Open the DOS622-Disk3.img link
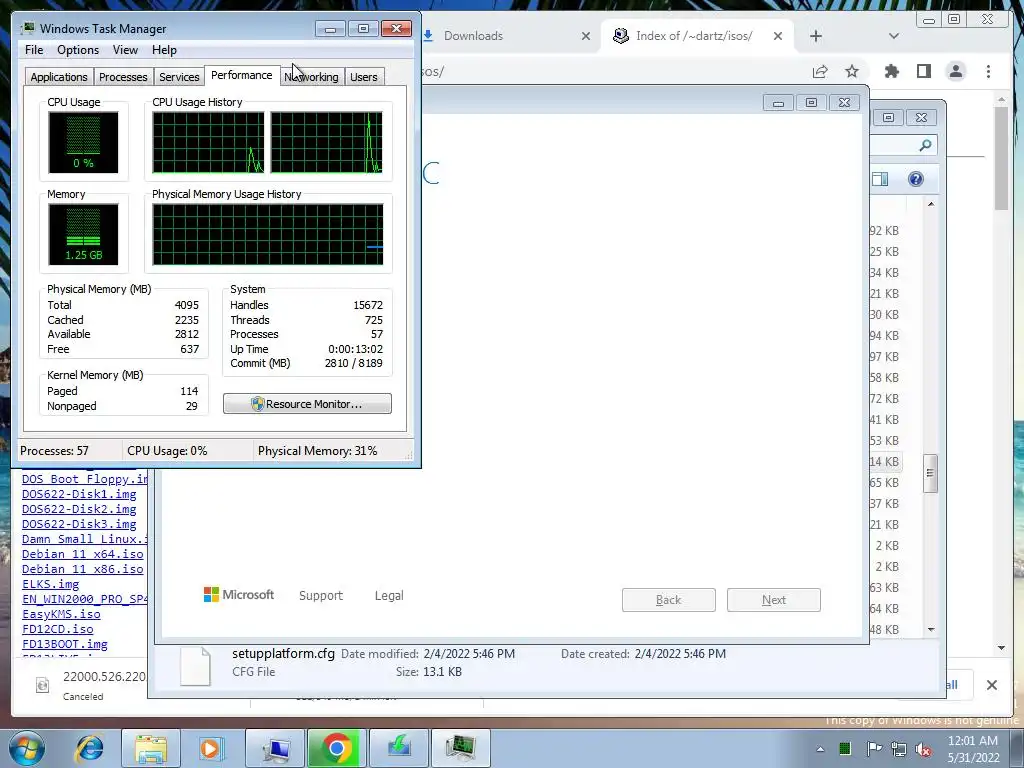 (x=79, y=524)
